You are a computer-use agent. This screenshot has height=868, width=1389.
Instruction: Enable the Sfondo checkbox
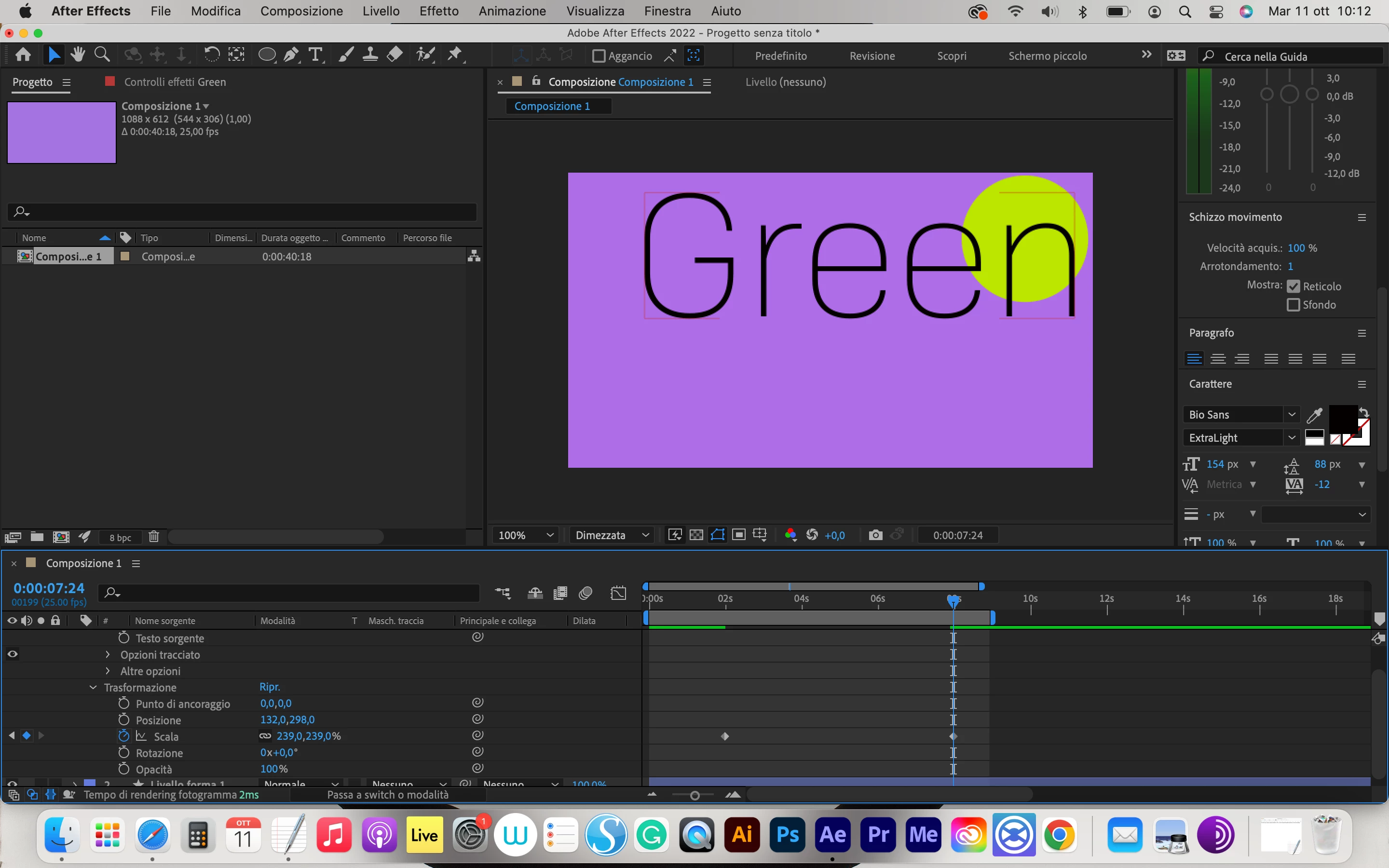tap(1293, 305)
